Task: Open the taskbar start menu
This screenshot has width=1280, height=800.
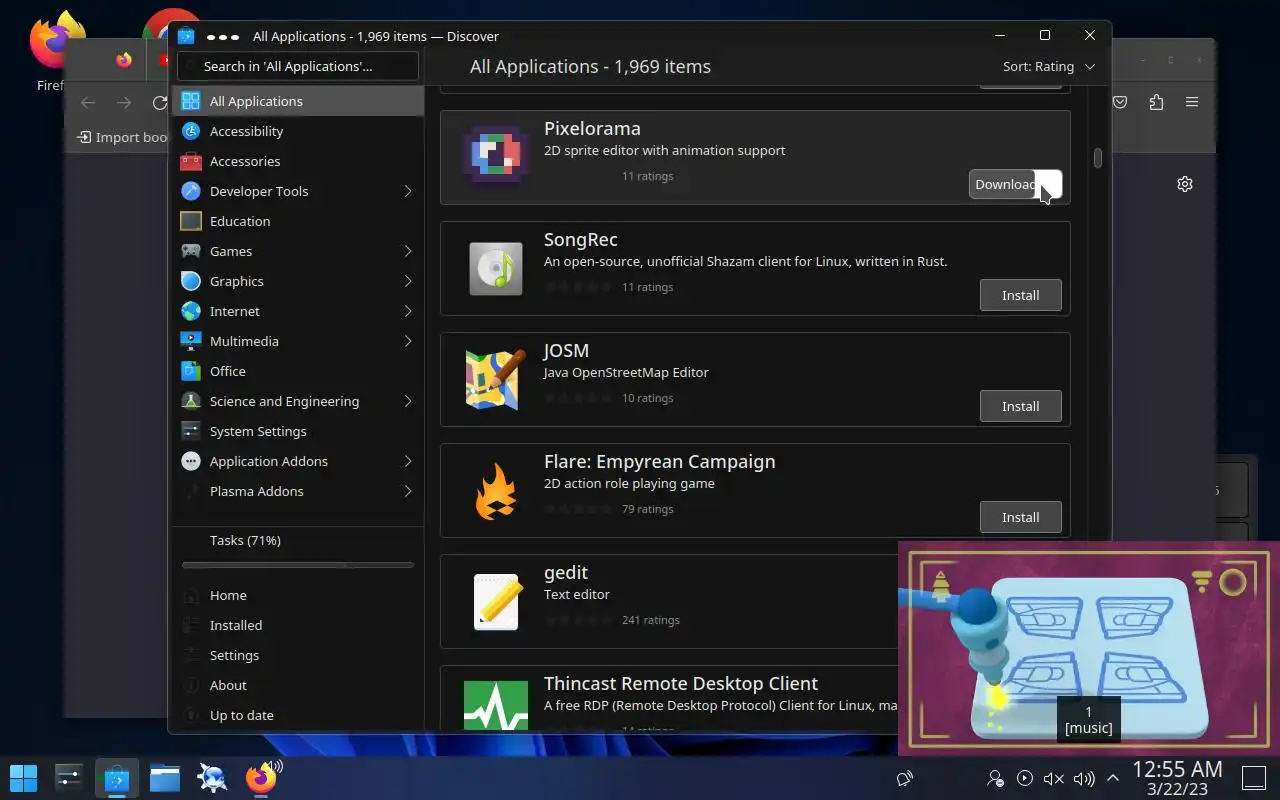Action: 23,777
